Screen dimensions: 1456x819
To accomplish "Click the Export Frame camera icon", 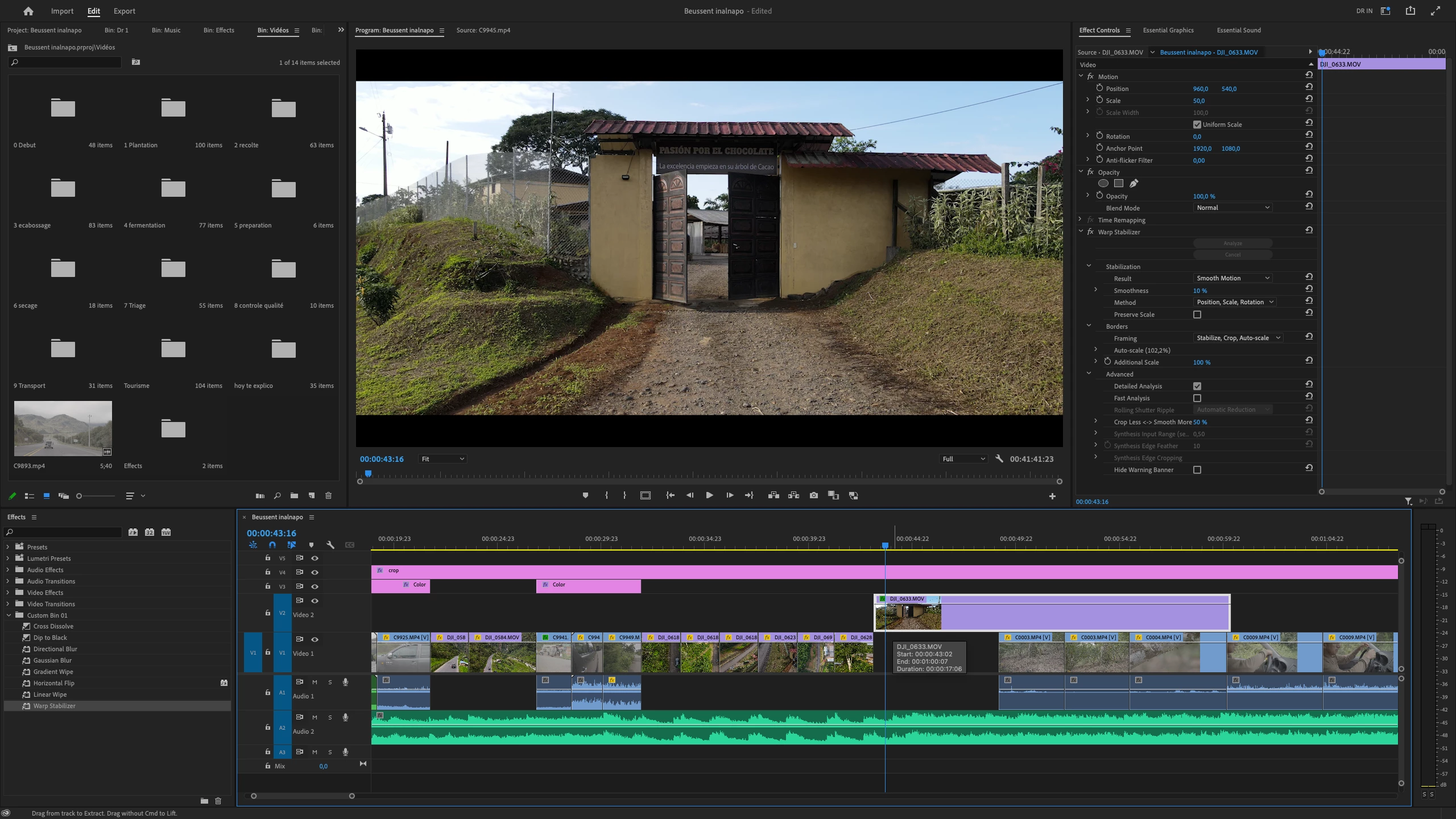I will coord(814,495).
